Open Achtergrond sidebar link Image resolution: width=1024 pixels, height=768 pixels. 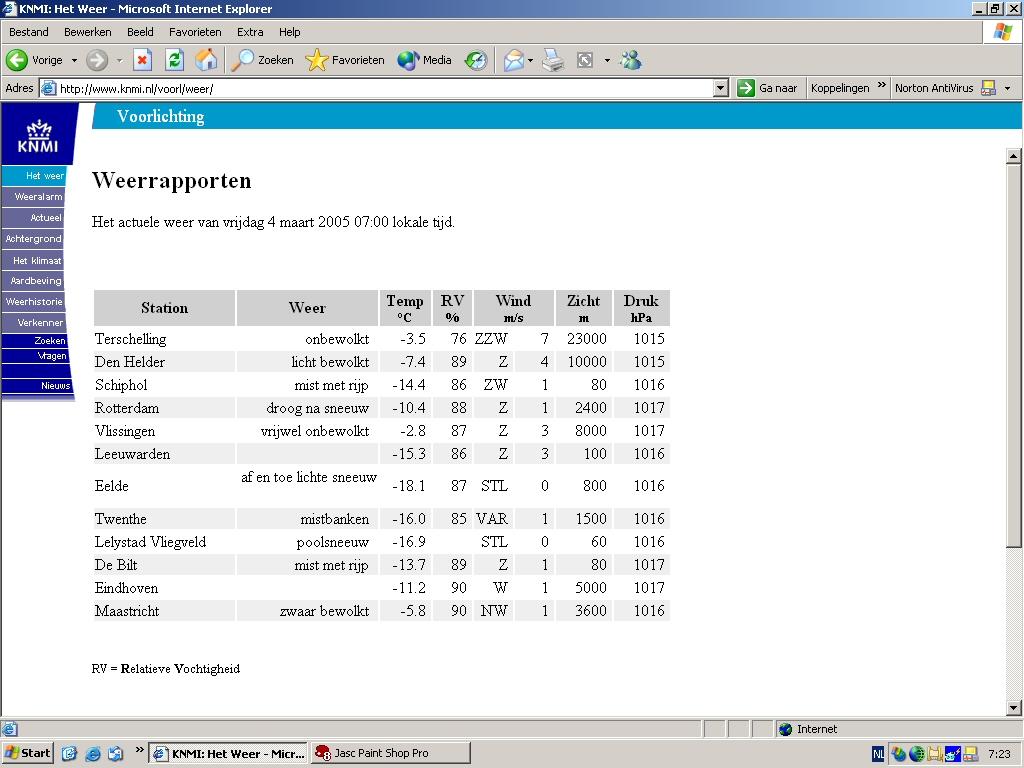33,238
